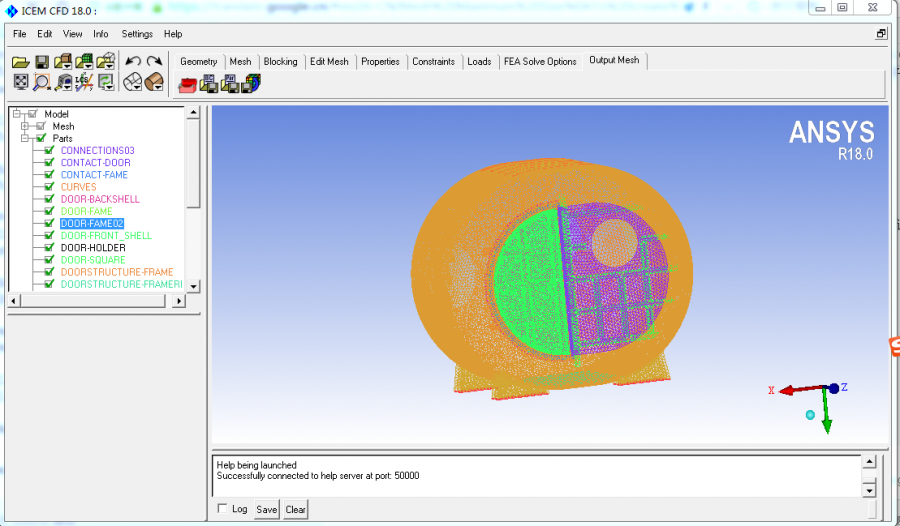Select the DOOR-FAME02 part in tree
The image size is (900, 526).
click(x=92, y=223)
